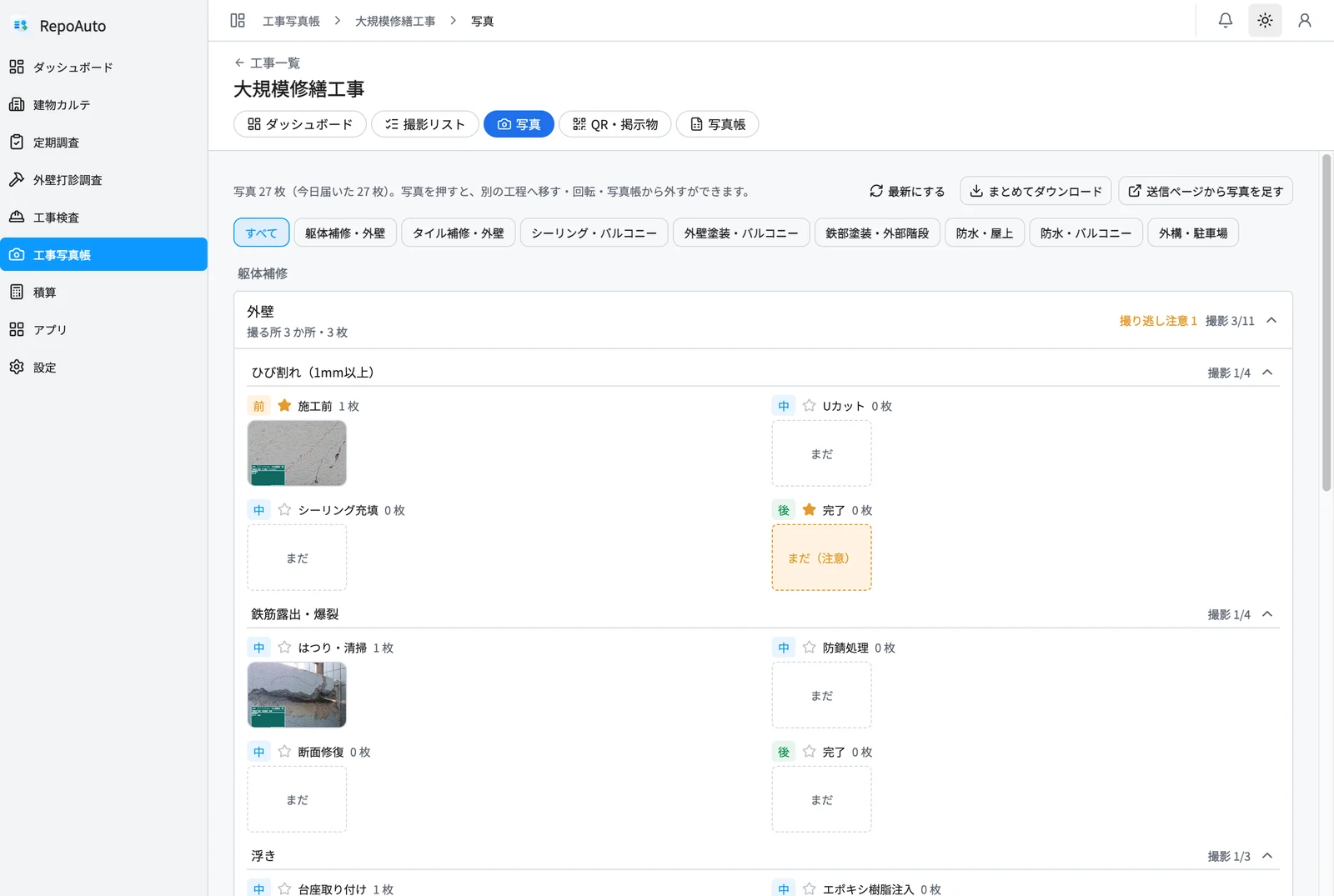Click the sidebar panel toggle icon
1334x896 pixels.
[238, 20]
